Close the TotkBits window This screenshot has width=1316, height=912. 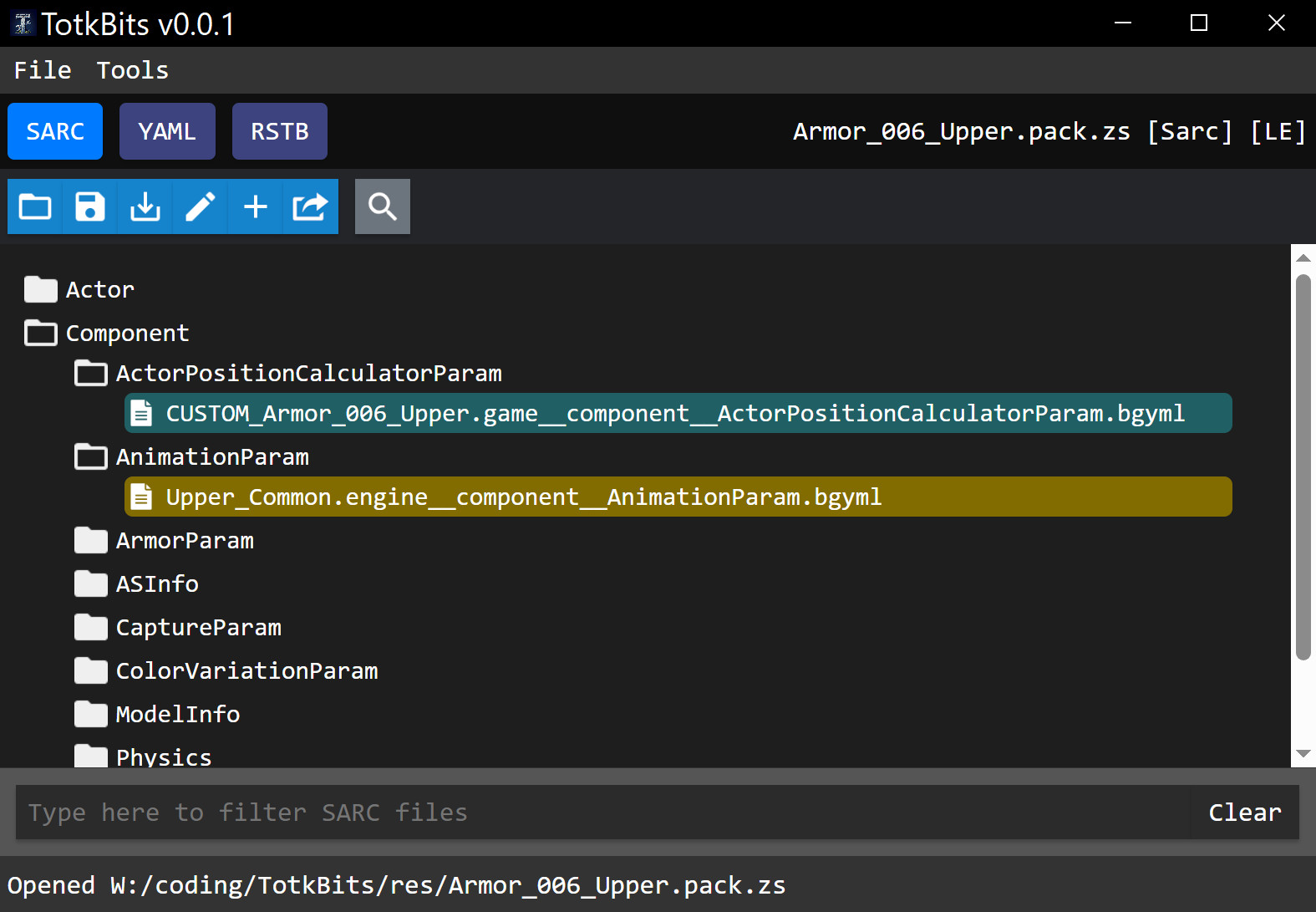[x=1276, y=23]
